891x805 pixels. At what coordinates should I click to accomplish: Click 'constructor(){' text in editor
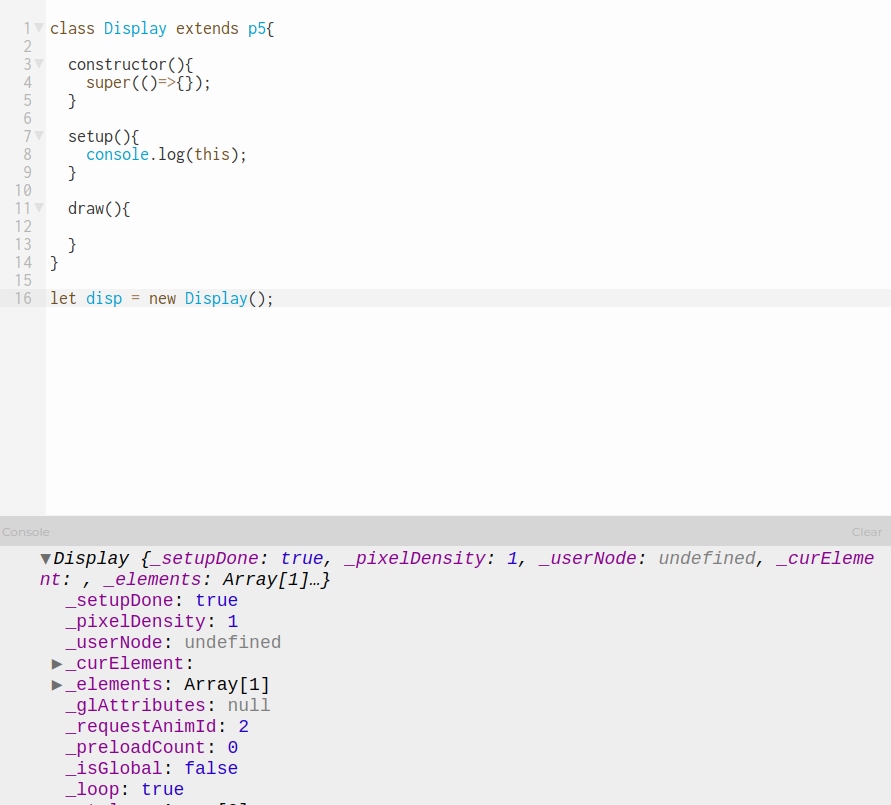coord(130,65)
